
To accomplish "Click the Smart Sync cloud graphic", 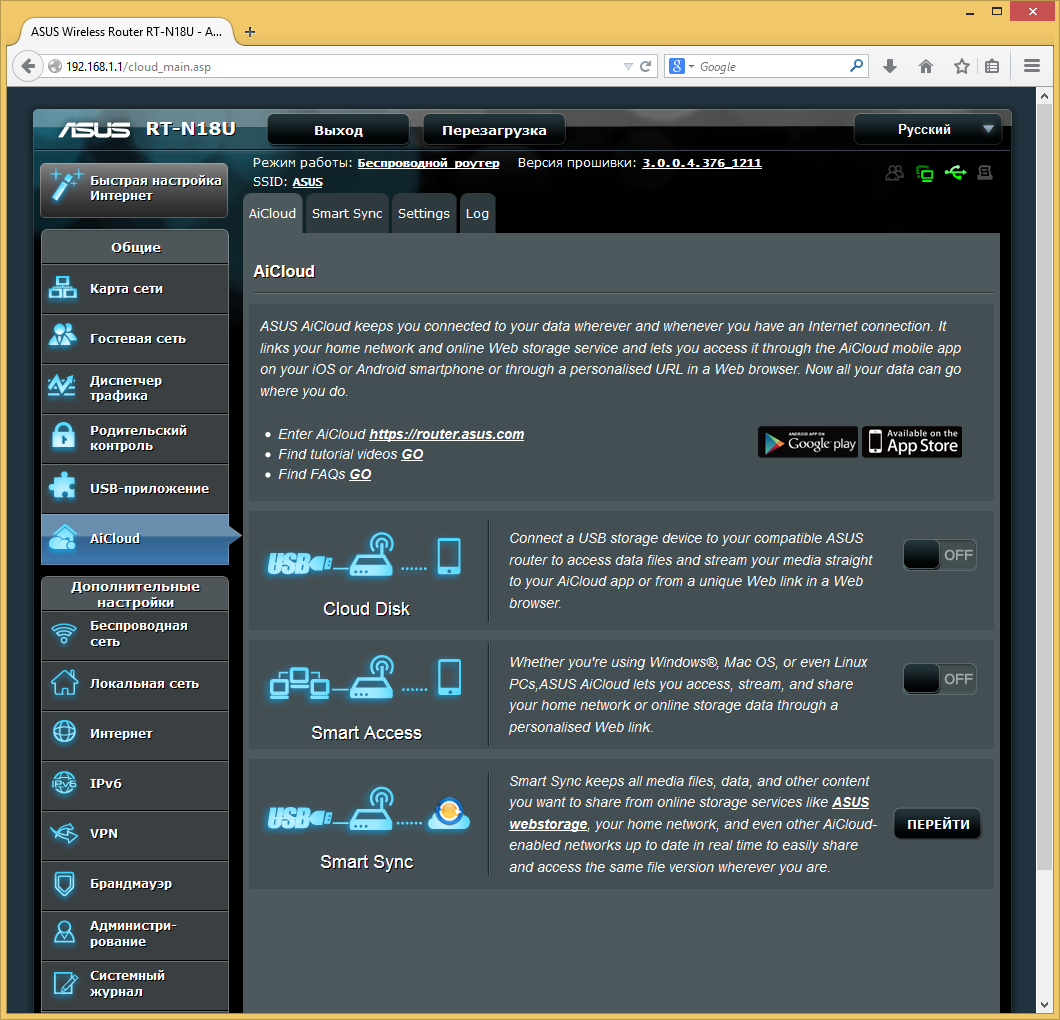I will click(368, 810).
